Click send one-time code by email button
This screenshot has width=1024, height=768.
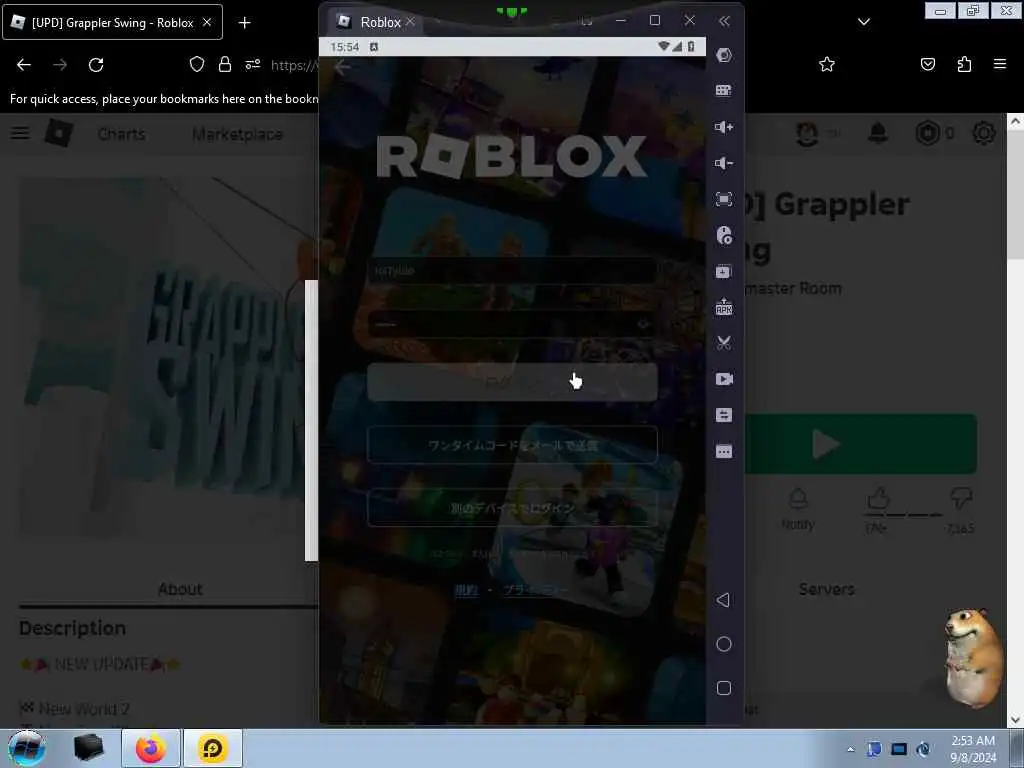[512, 445]
